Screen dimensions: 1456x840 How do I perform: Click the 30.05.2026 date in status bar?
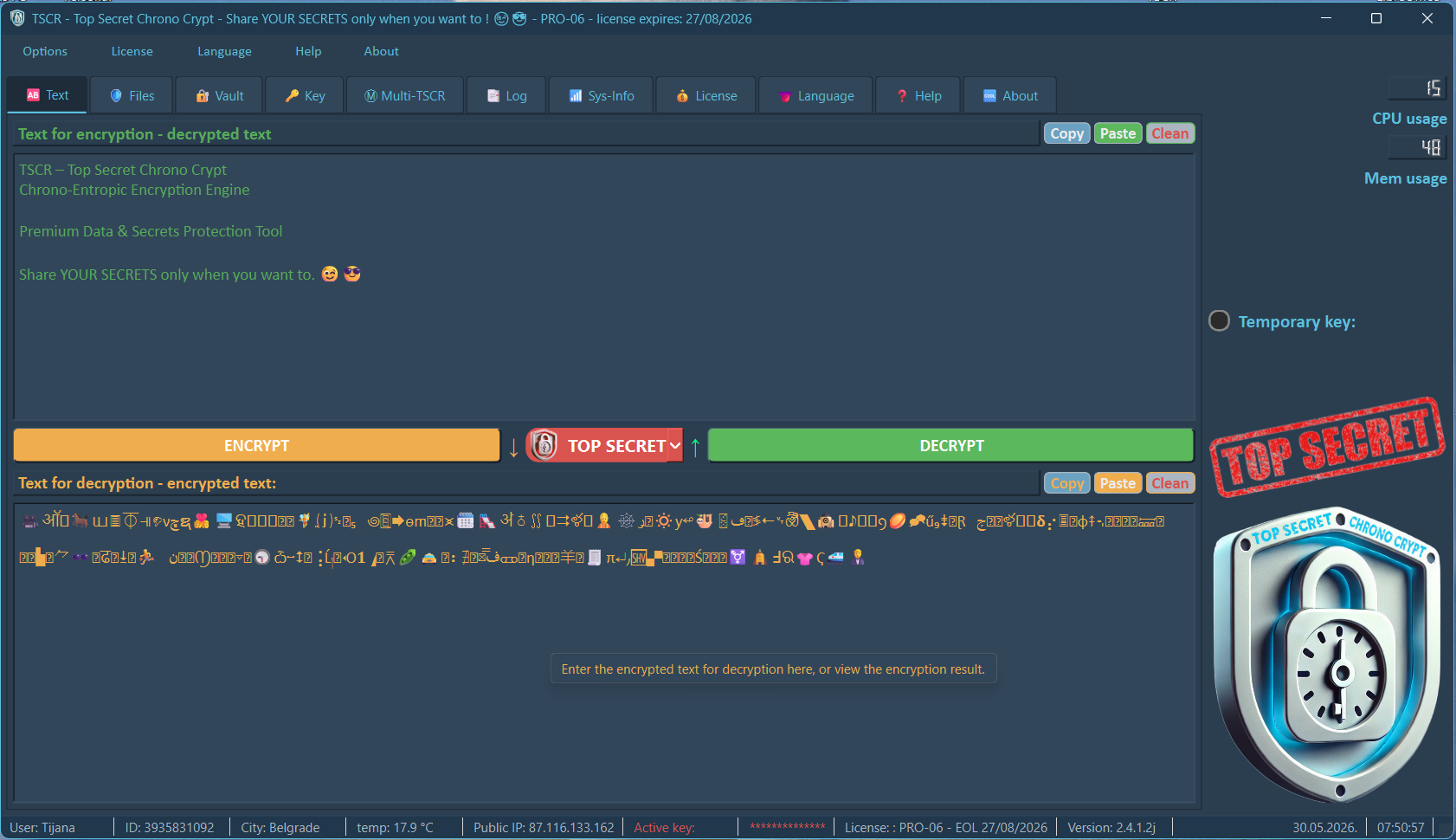[x=1324, y=828]
